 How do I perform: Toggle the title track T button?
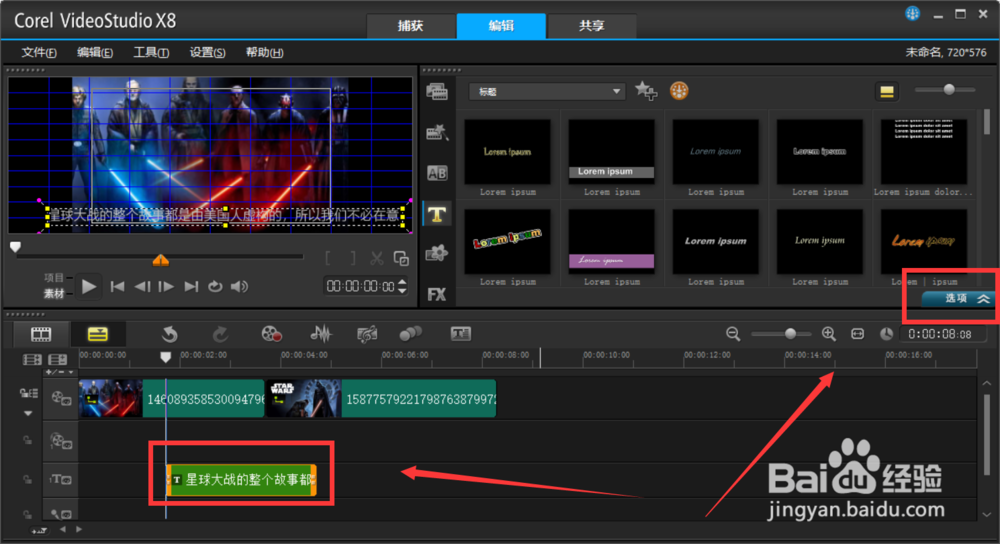[61, 480]
